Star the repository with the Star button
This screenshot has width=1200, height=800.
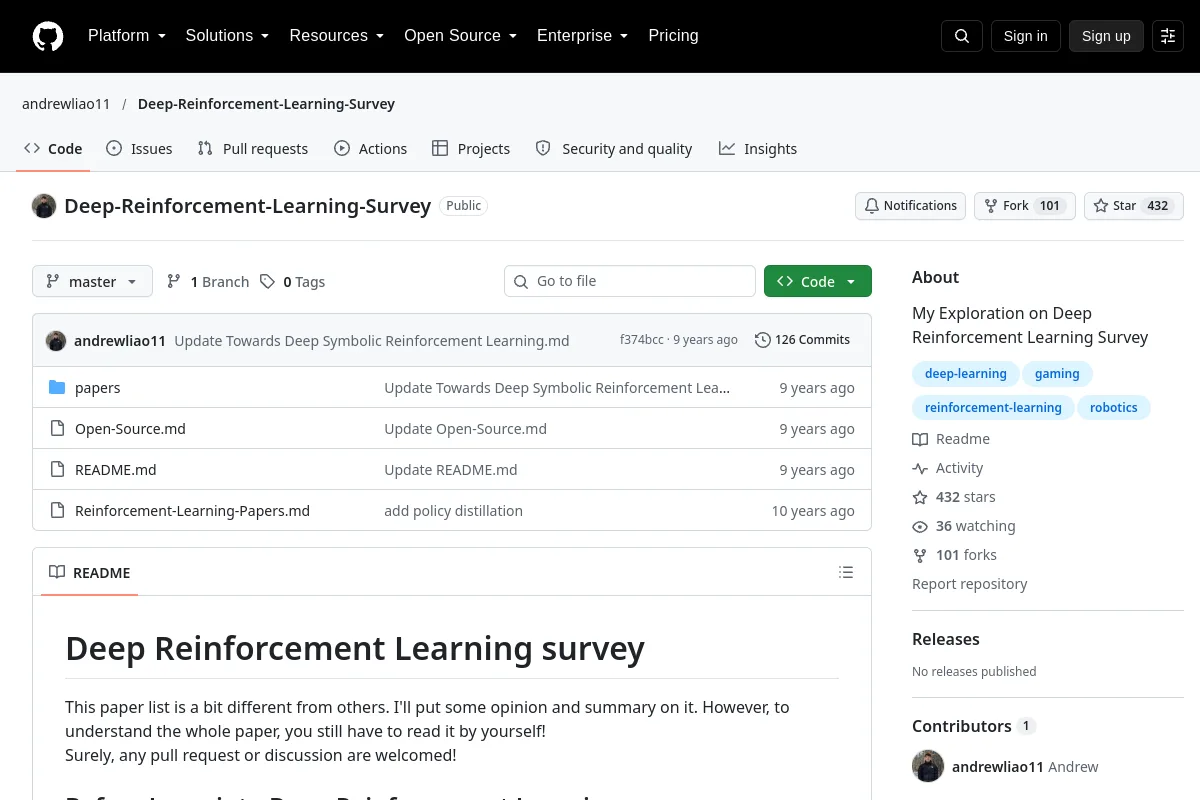point(1134,206)
